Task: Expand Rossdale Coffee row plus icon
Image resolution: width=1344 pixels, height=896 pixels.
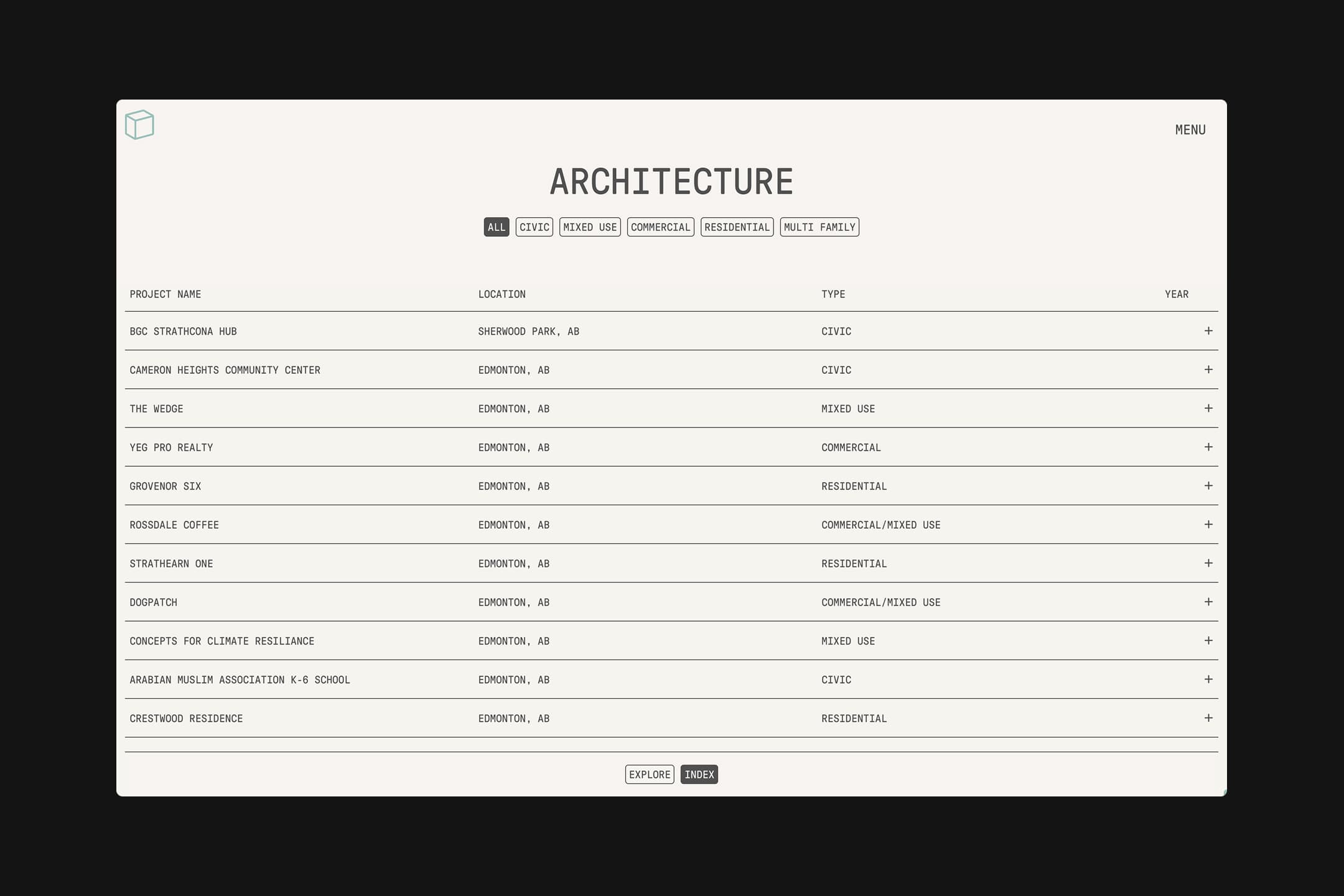Action: [x=1208, y=525]
